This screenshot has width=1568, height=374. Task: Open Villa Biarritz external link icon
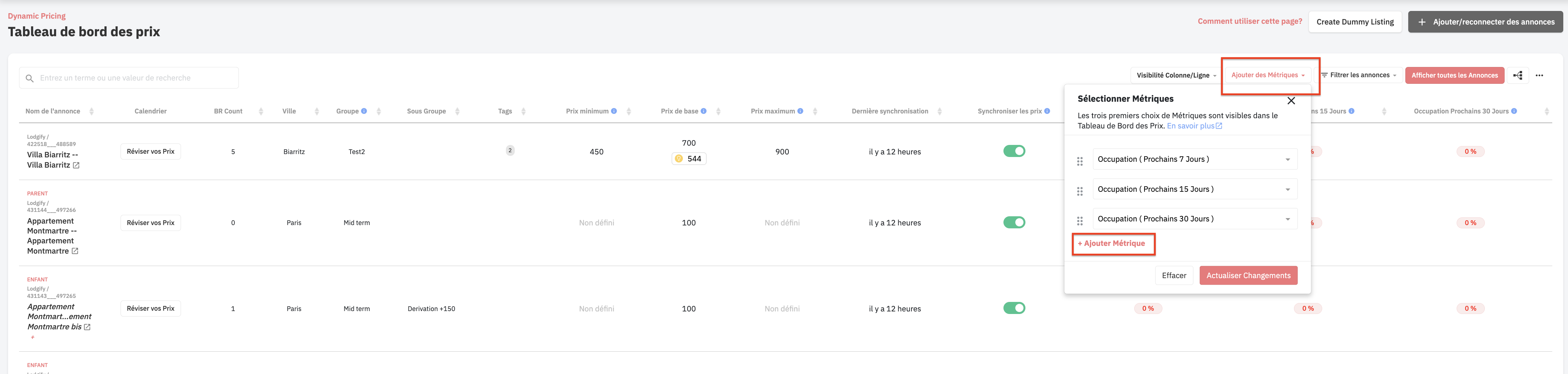coord(76,165)
